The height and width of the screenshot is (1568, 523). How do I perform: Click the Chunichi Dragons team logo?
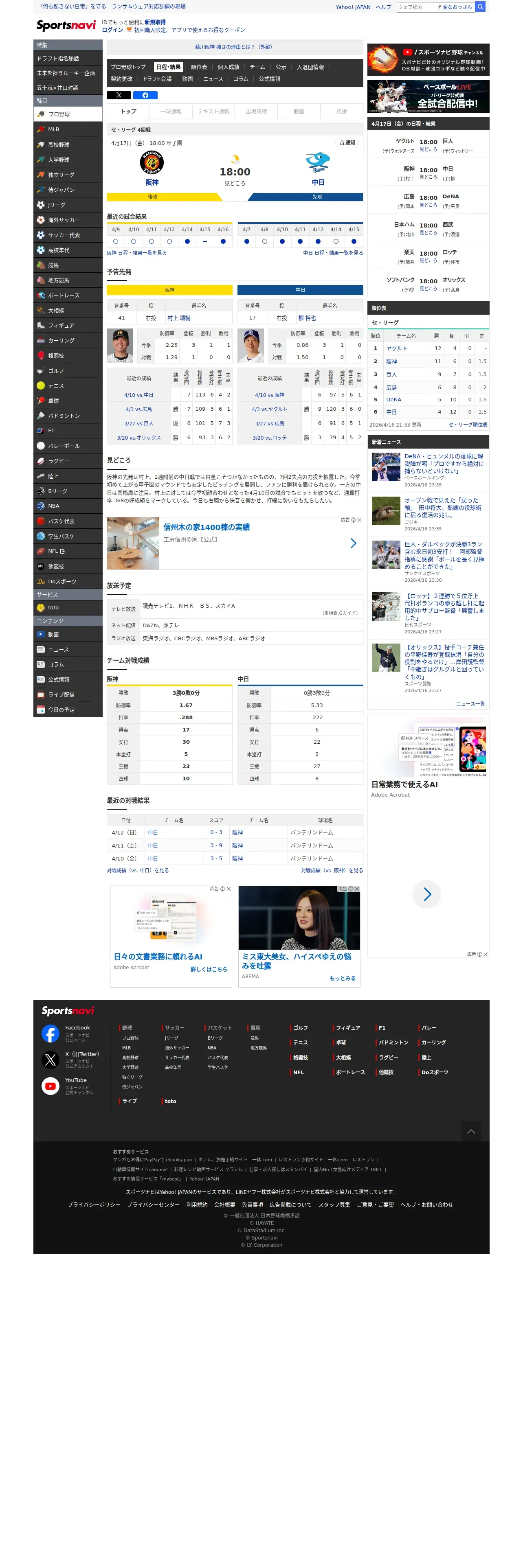318,162
